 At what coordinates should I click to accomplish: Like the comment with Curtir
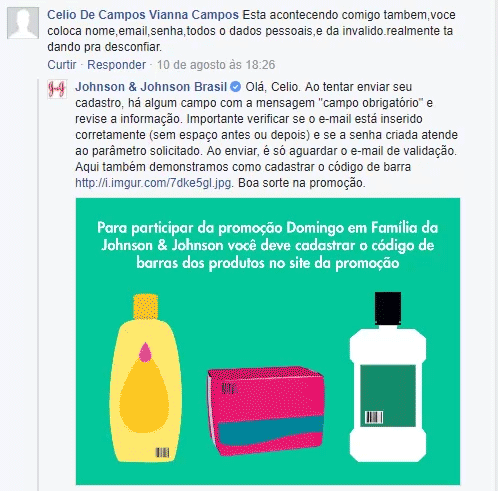tap(62, 65)
